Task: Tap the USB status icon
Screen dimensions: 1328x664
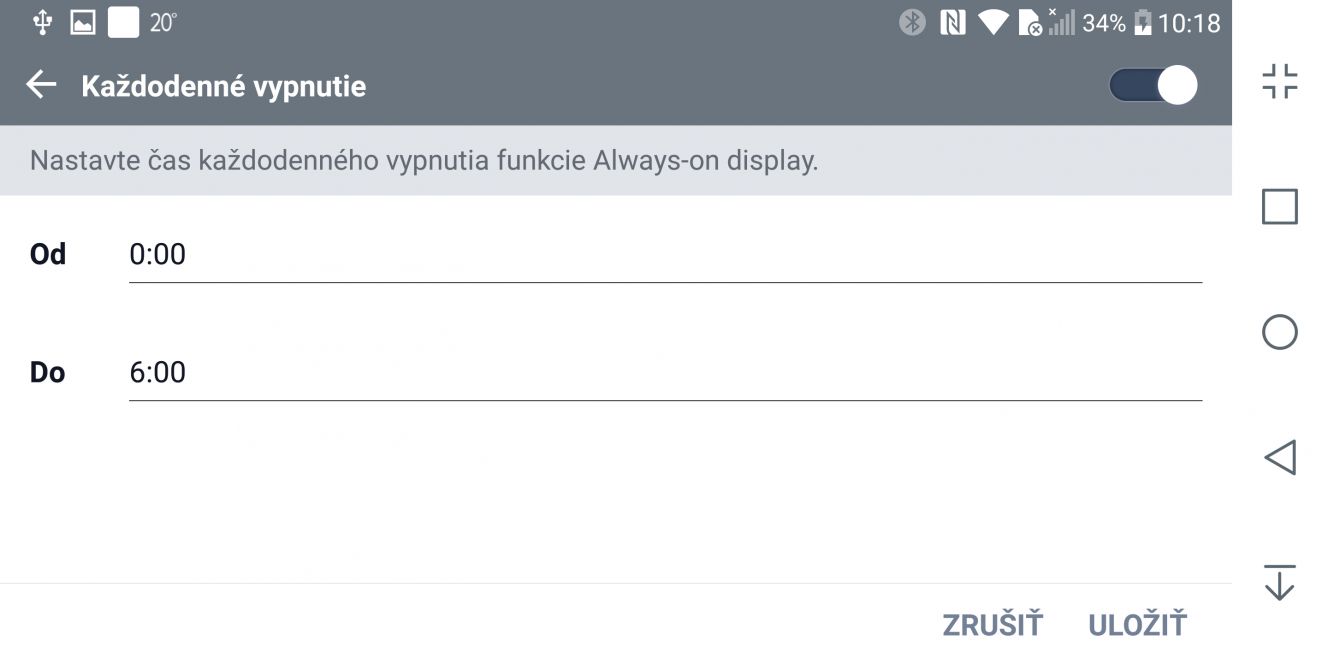Action: [x=42, y=22]
